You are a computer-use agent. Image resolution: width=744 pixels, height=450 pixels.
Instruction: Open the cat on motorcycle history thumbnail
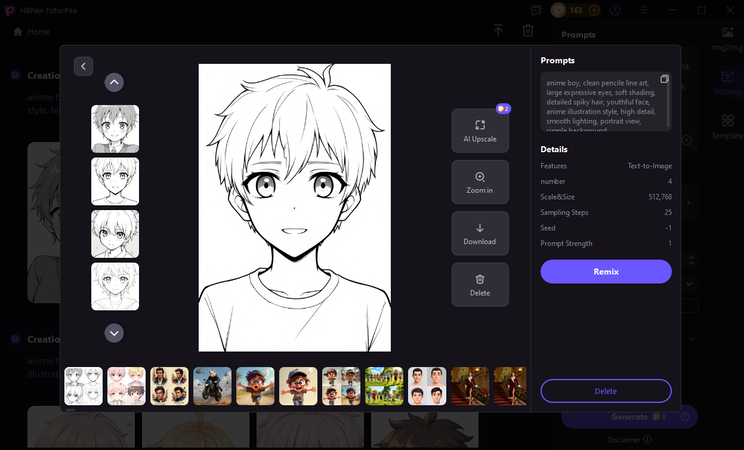(x=212, y=386)
